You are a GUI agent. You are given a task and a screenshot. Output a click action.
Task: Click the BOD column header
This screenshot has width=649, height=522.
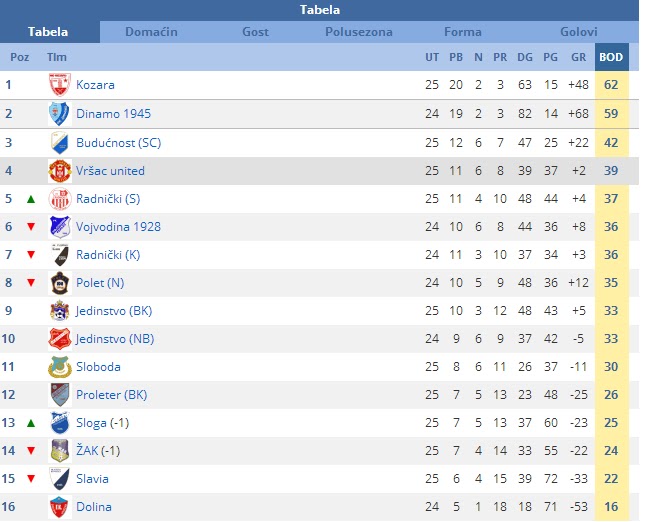611,57
